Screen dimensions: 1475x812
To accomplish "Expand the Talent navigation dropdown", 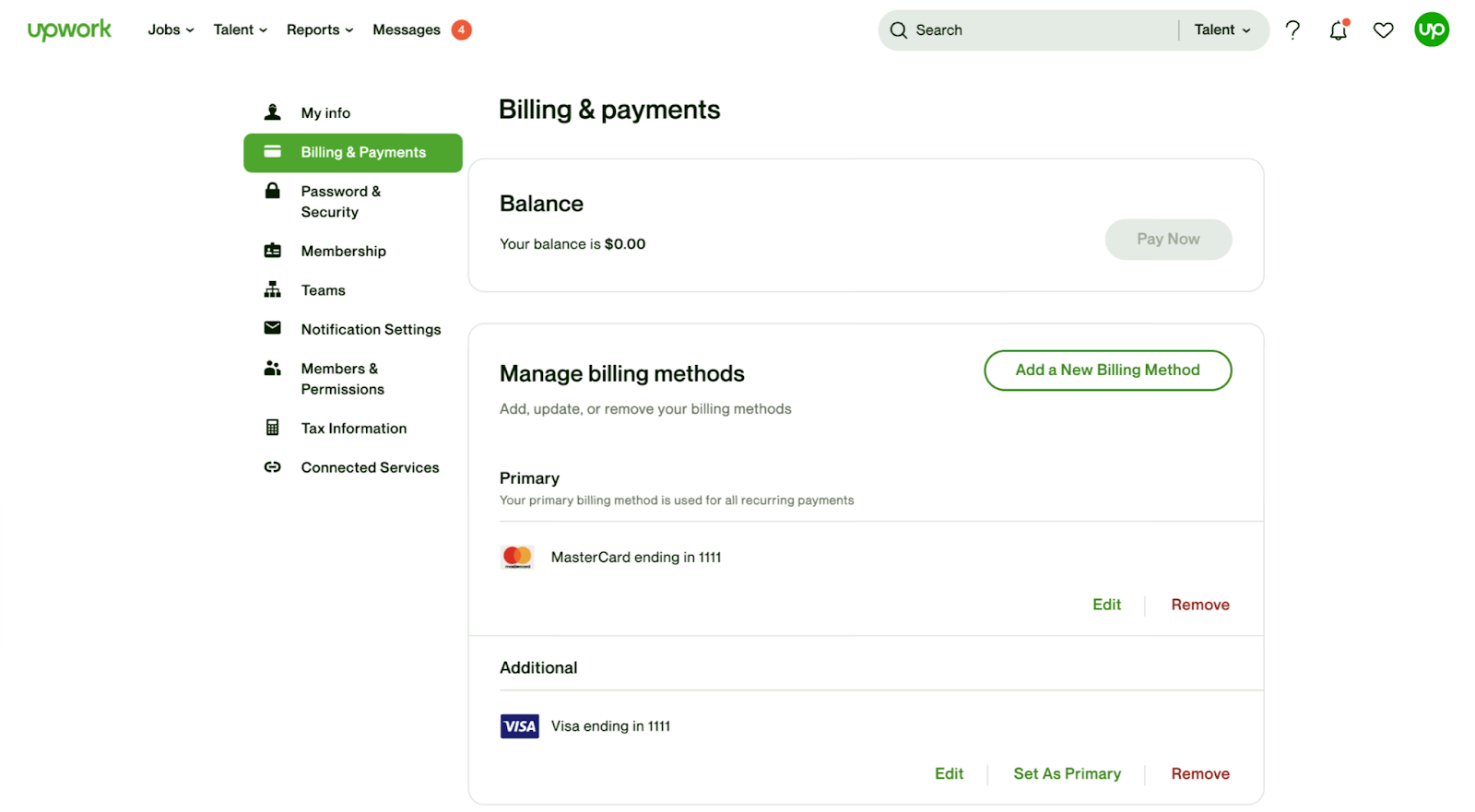I will point(240,29).
